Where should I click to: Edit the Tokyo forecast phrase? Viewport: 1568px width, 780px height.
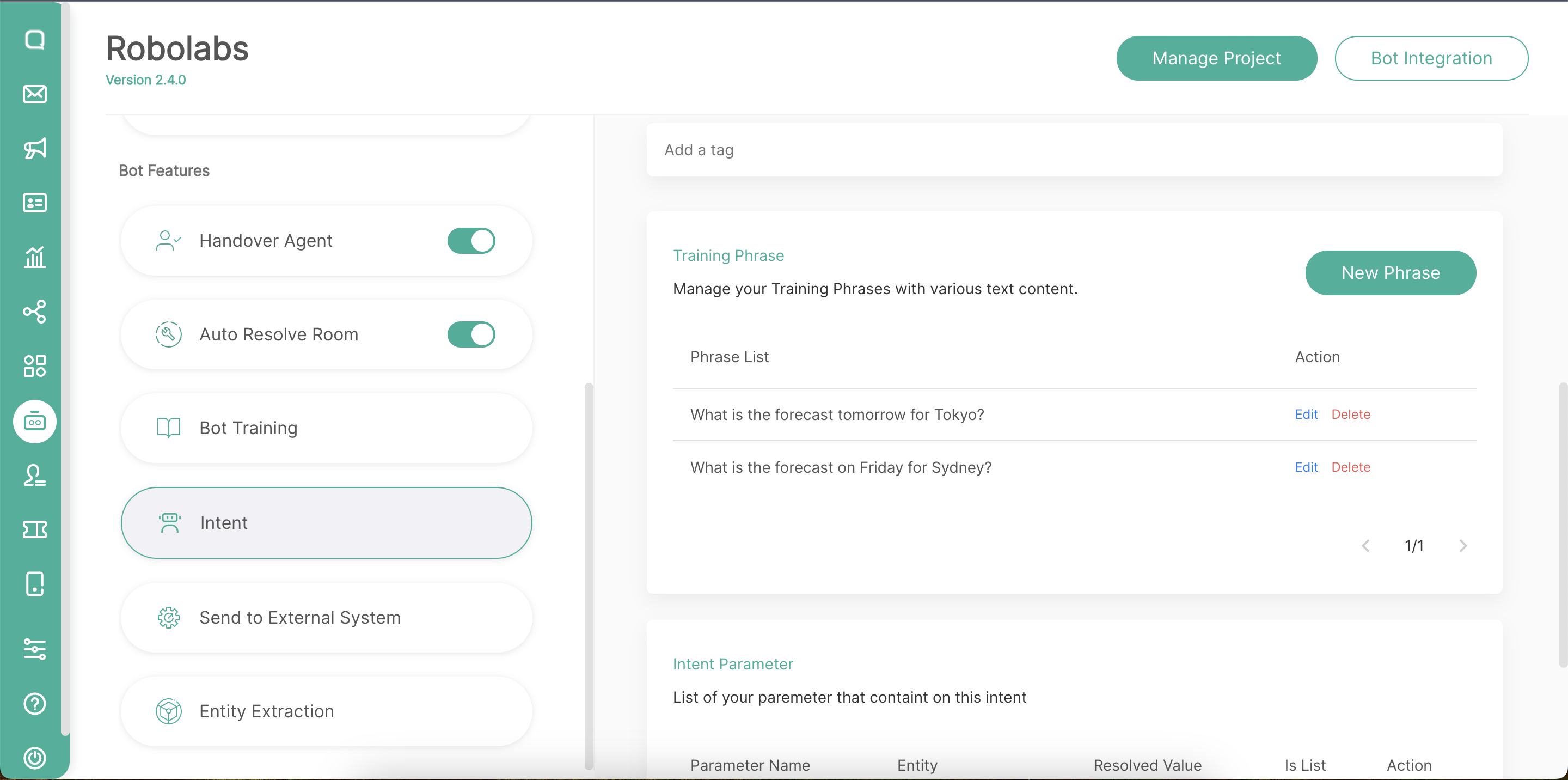pyautogui.click(x=1306, y=415)
